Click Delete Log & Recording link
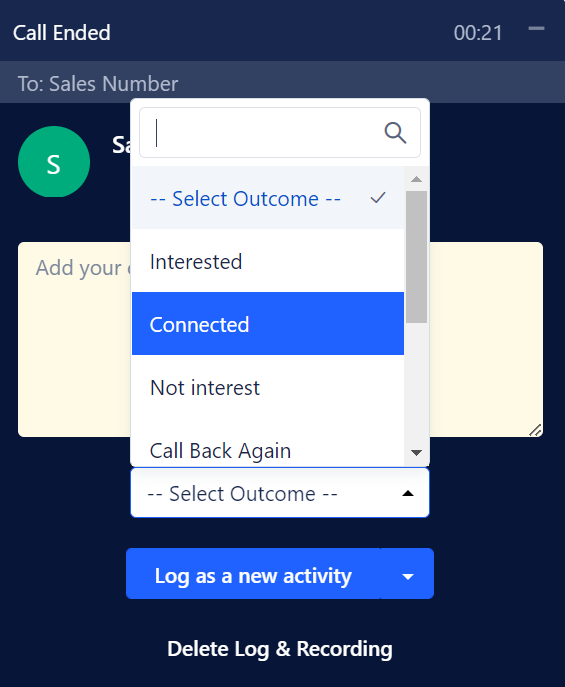The height and width of the screenshot is (687, 565). pyautogui.click(x=280, y=649)
